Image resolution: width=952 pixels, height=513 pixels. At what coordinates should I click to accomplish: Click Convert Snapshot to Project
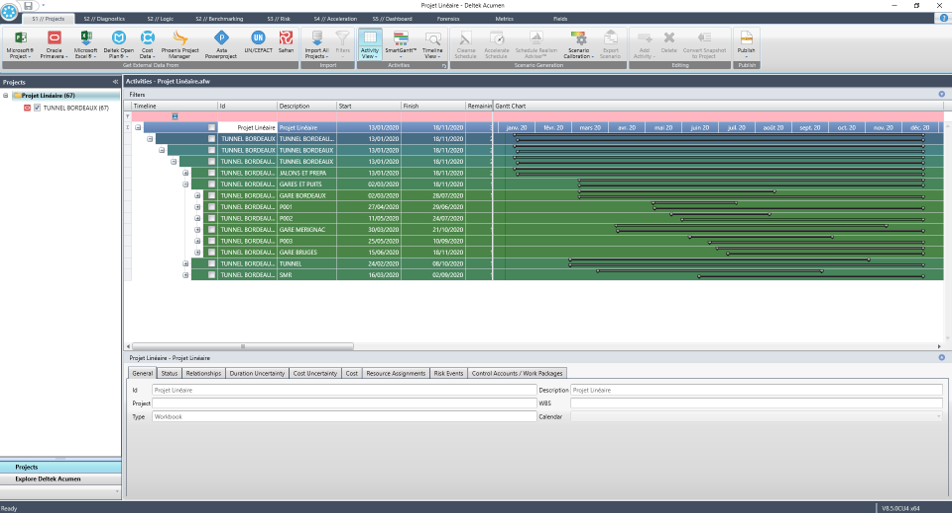(704, 44)
